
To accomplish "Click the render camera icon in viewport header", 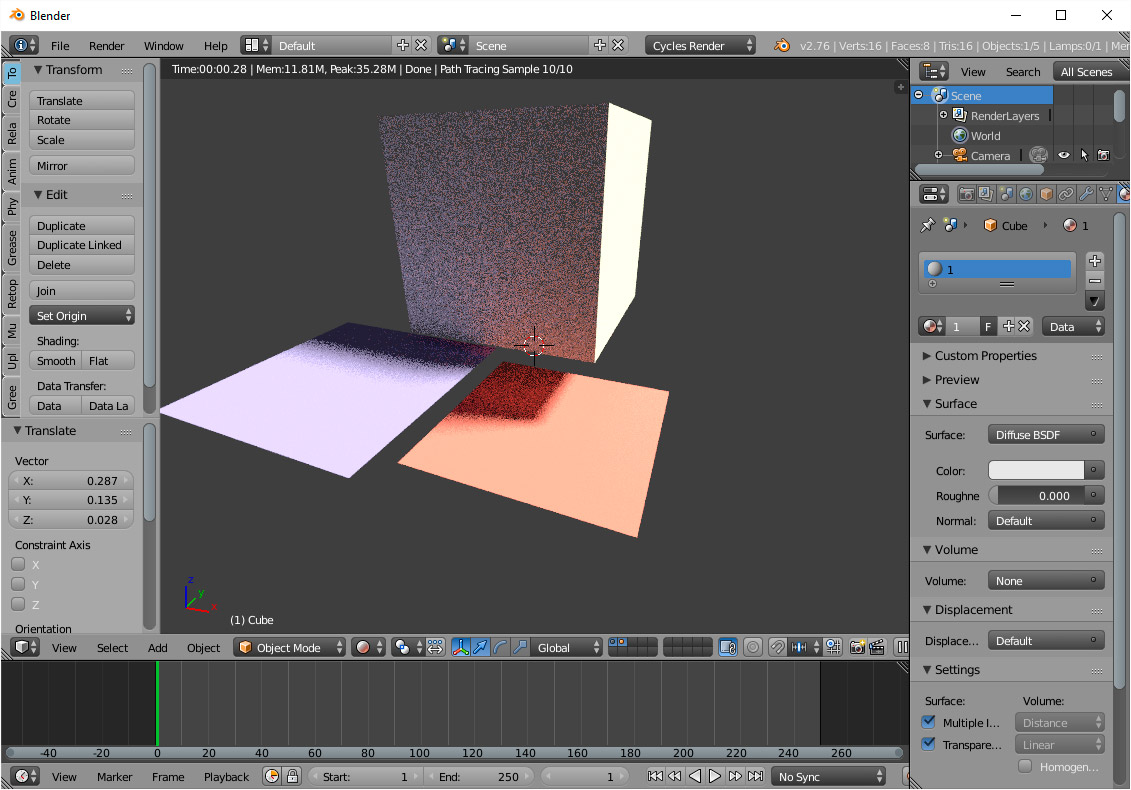I will point(856,647).
